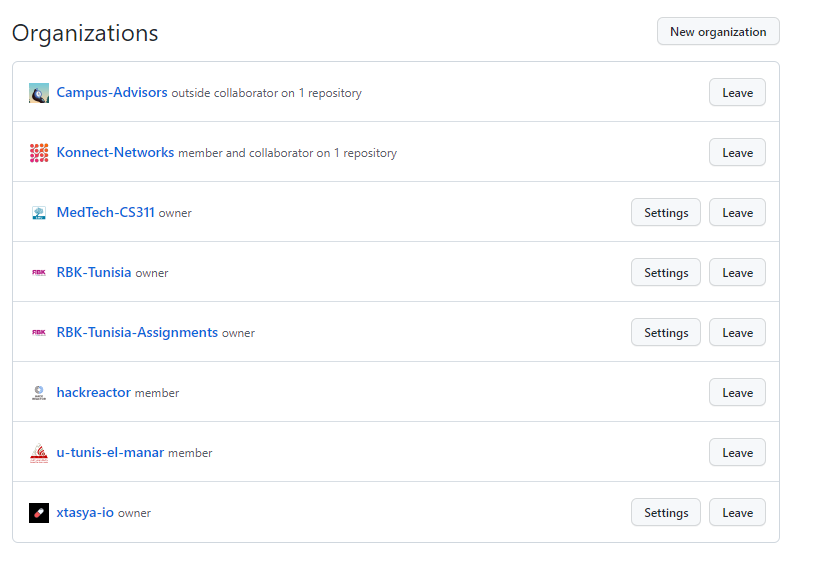Open the MedTech-CS311 organization link
Screen dimensions: 823x571
(x=105, y=212)
